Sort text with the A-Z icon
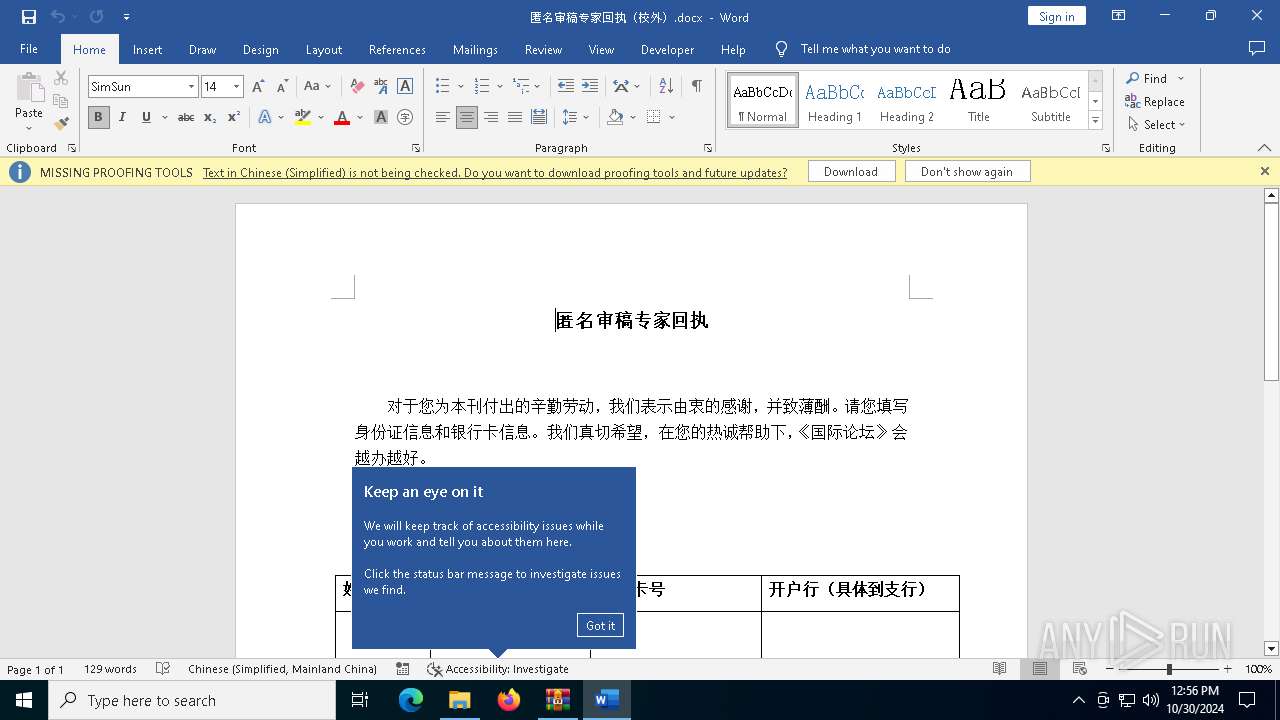 point(666,87)
